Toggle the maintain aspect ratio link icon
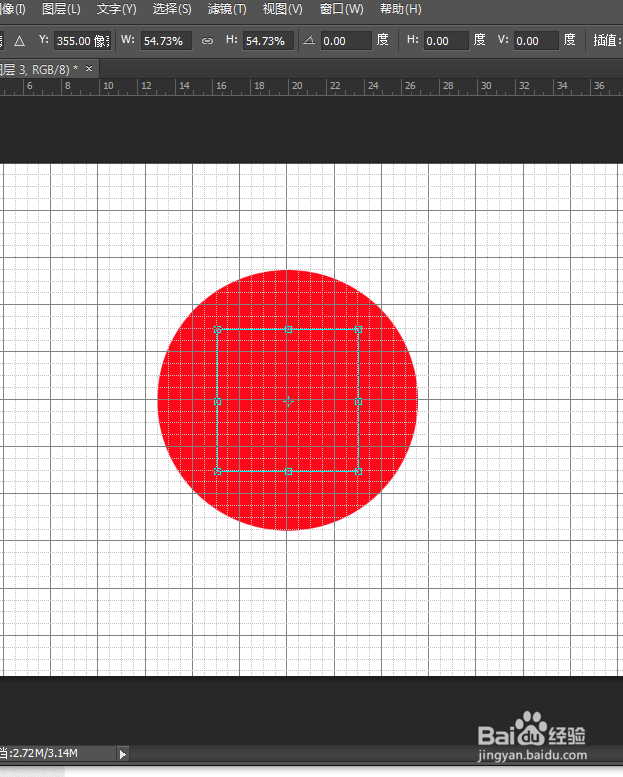 (x=208, y=41)
